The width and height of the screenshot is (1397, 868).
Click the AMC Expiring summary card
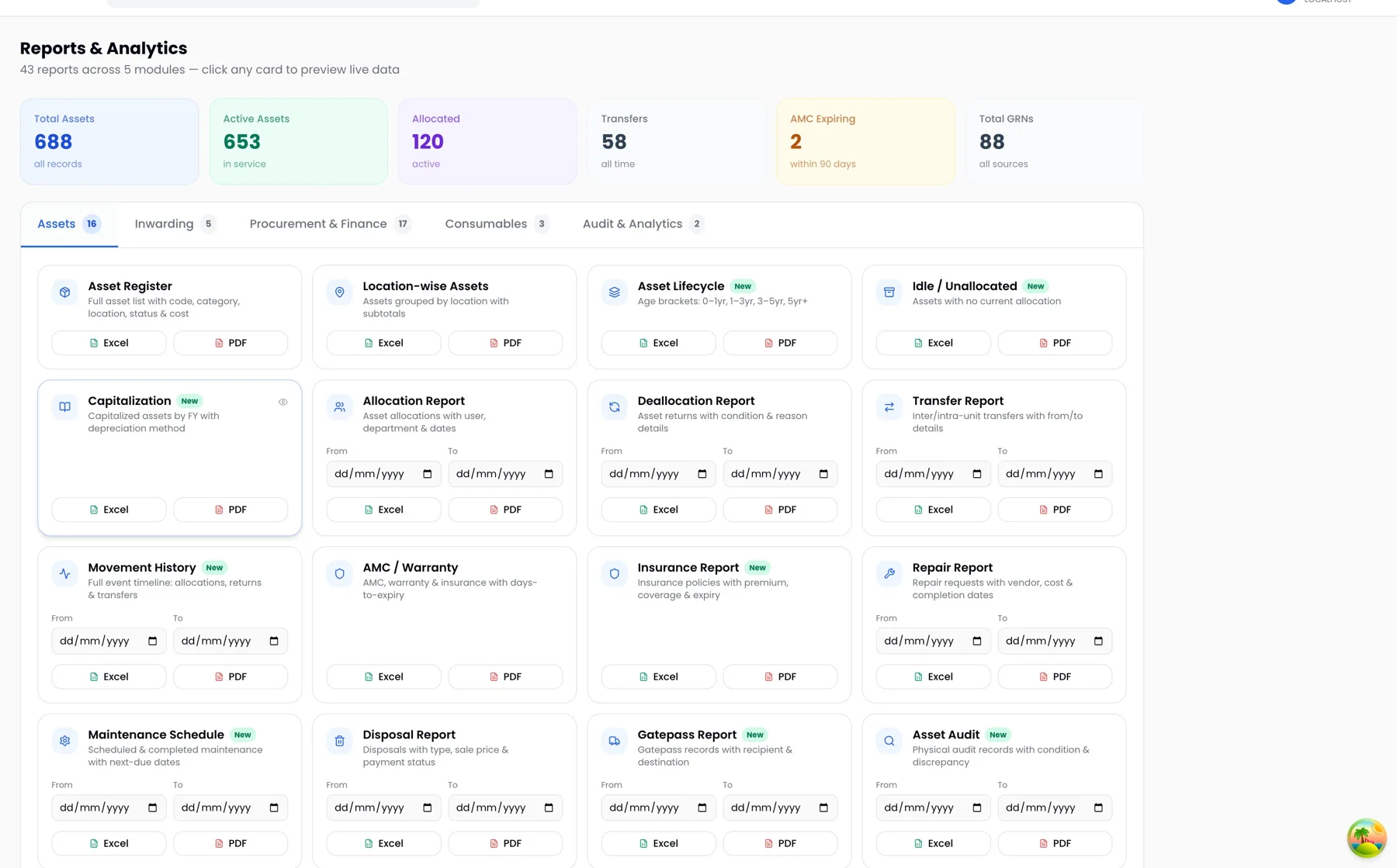click(865, 141)
